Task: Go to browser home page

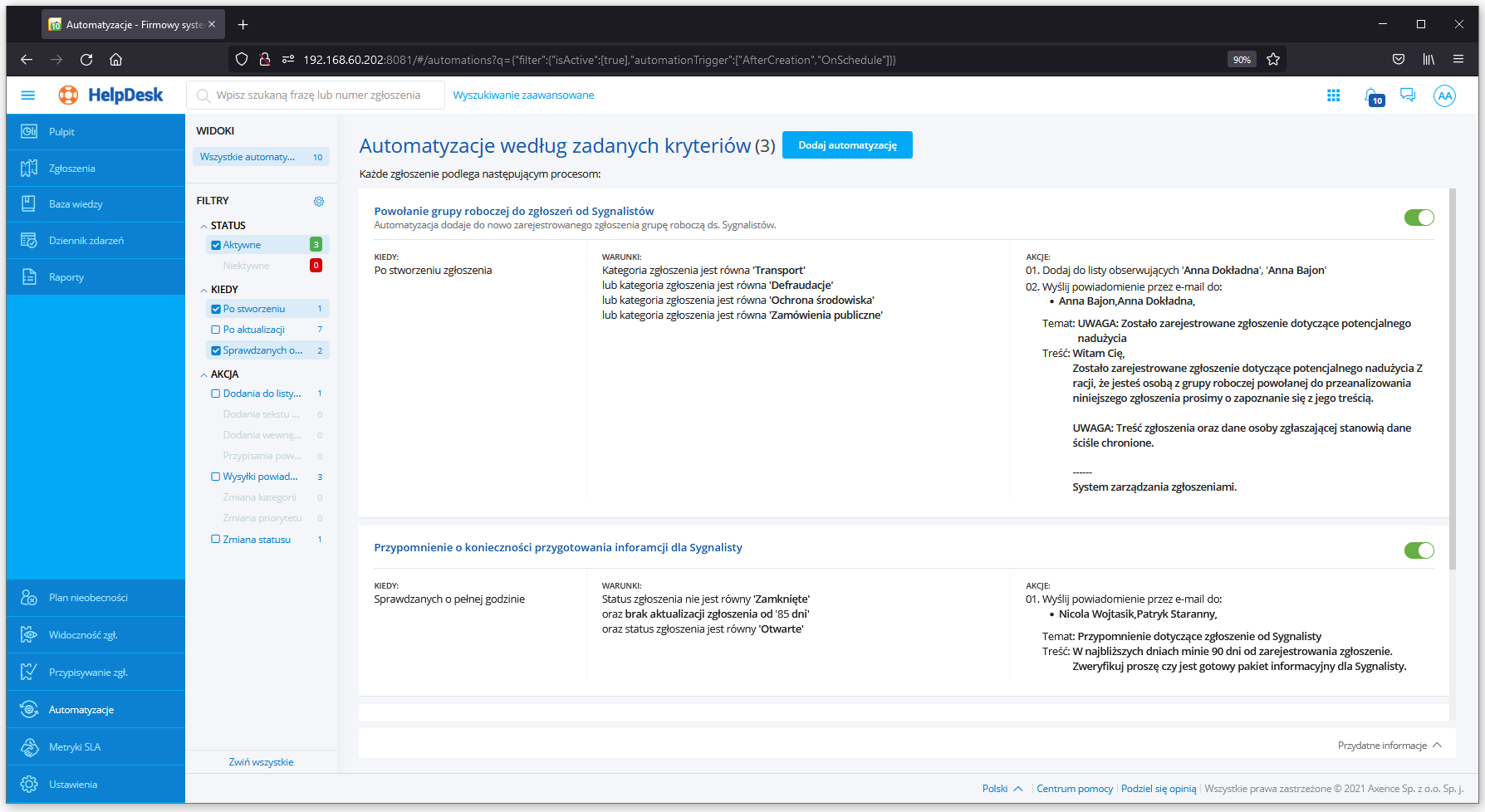Action: pyautogui.click(x=116, y=59)
